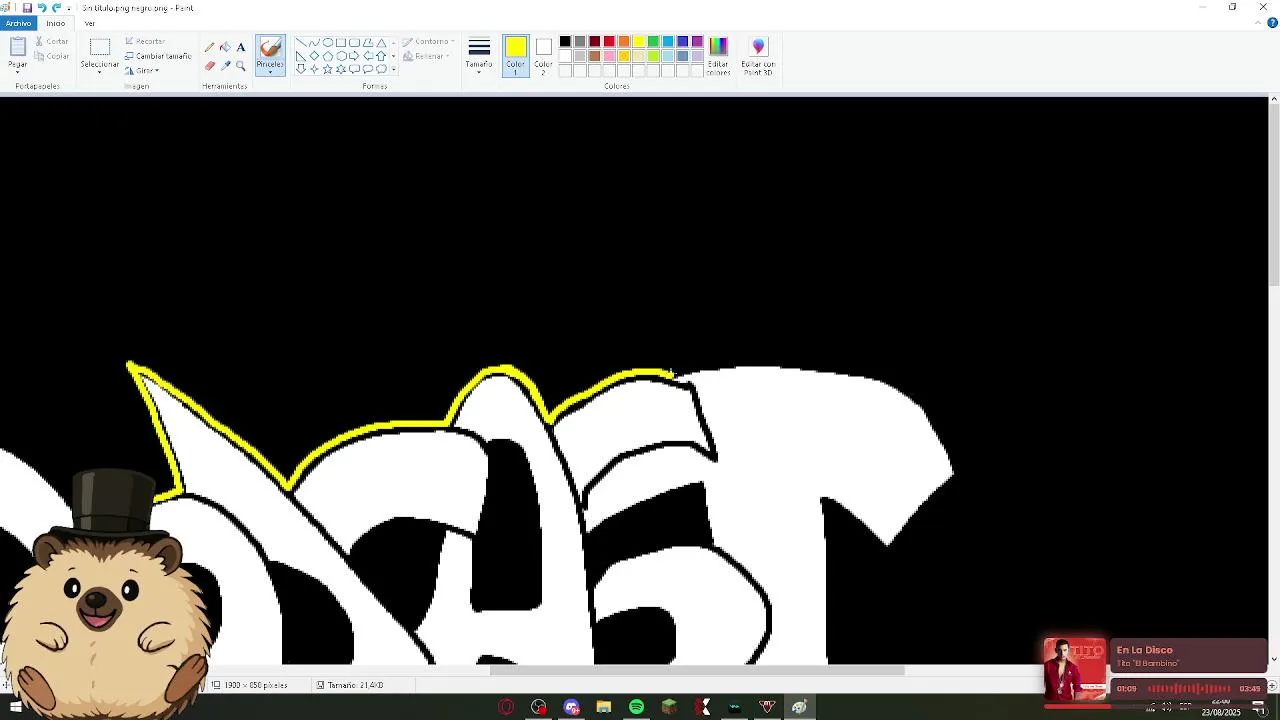1280x720 pixels.
Task: Pick the purple color swatch
Action: (x=697, y=41)
